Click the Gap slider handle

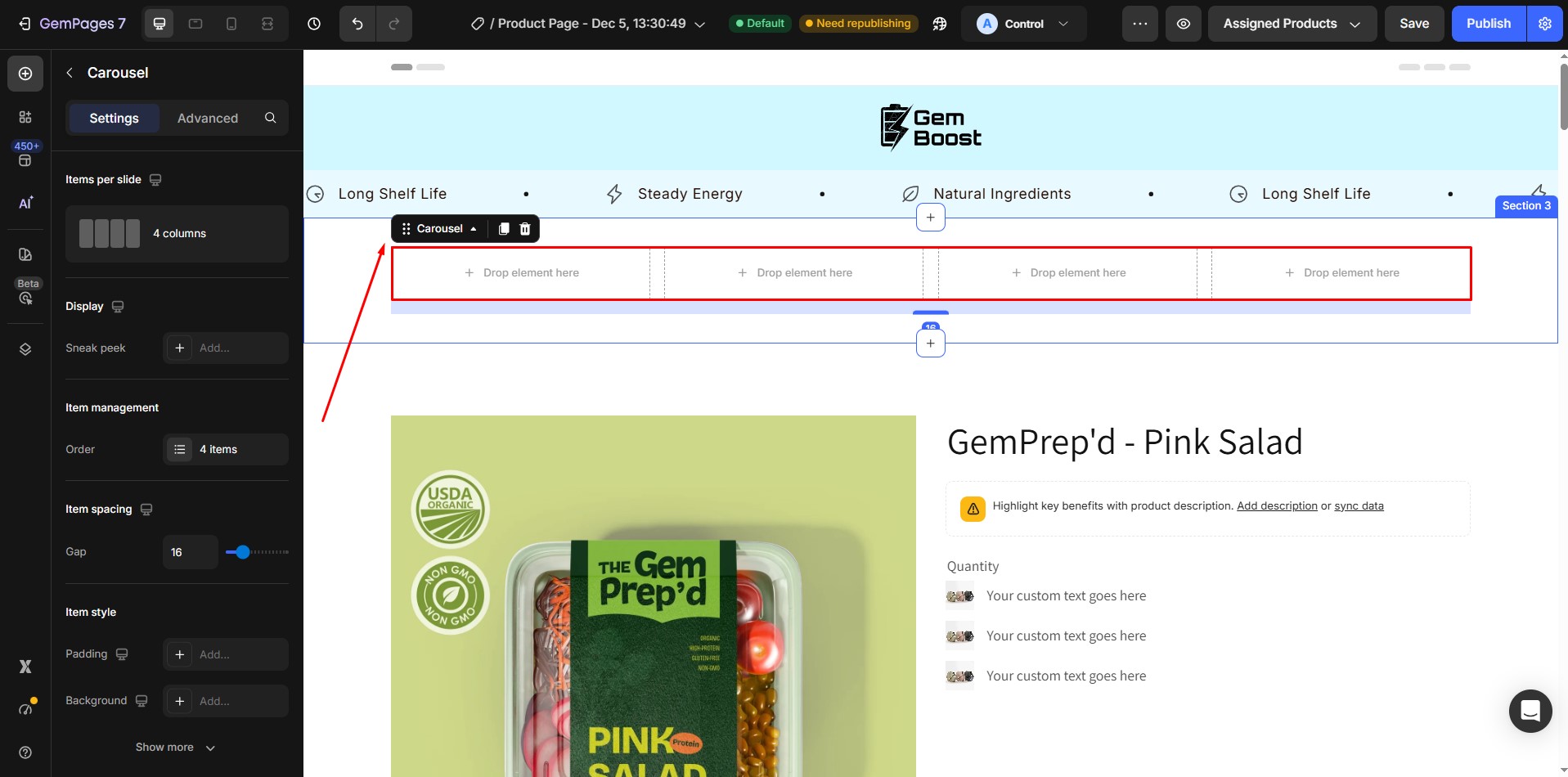(243, 552)
